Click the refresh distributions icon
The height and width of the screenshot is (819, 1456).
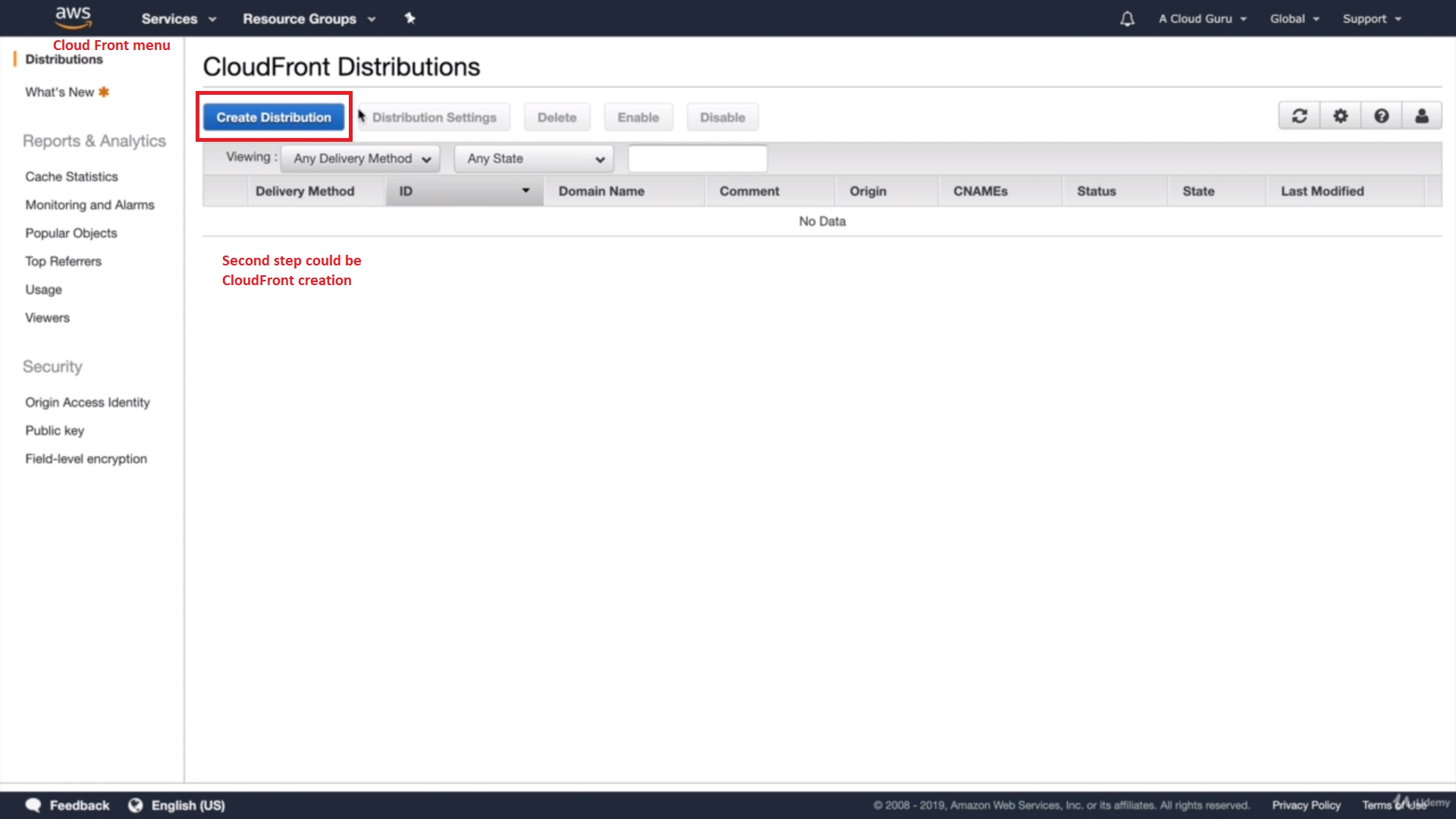(1299, 116)
